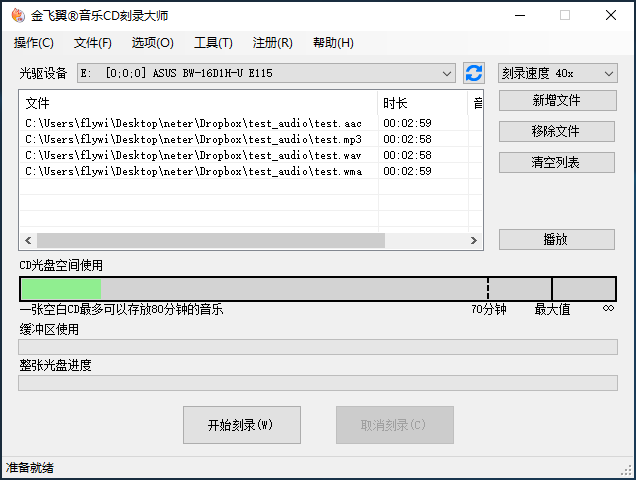Viewport: 636px width, 480px height.
Task: Click the 播放 button
Action: 556,239
